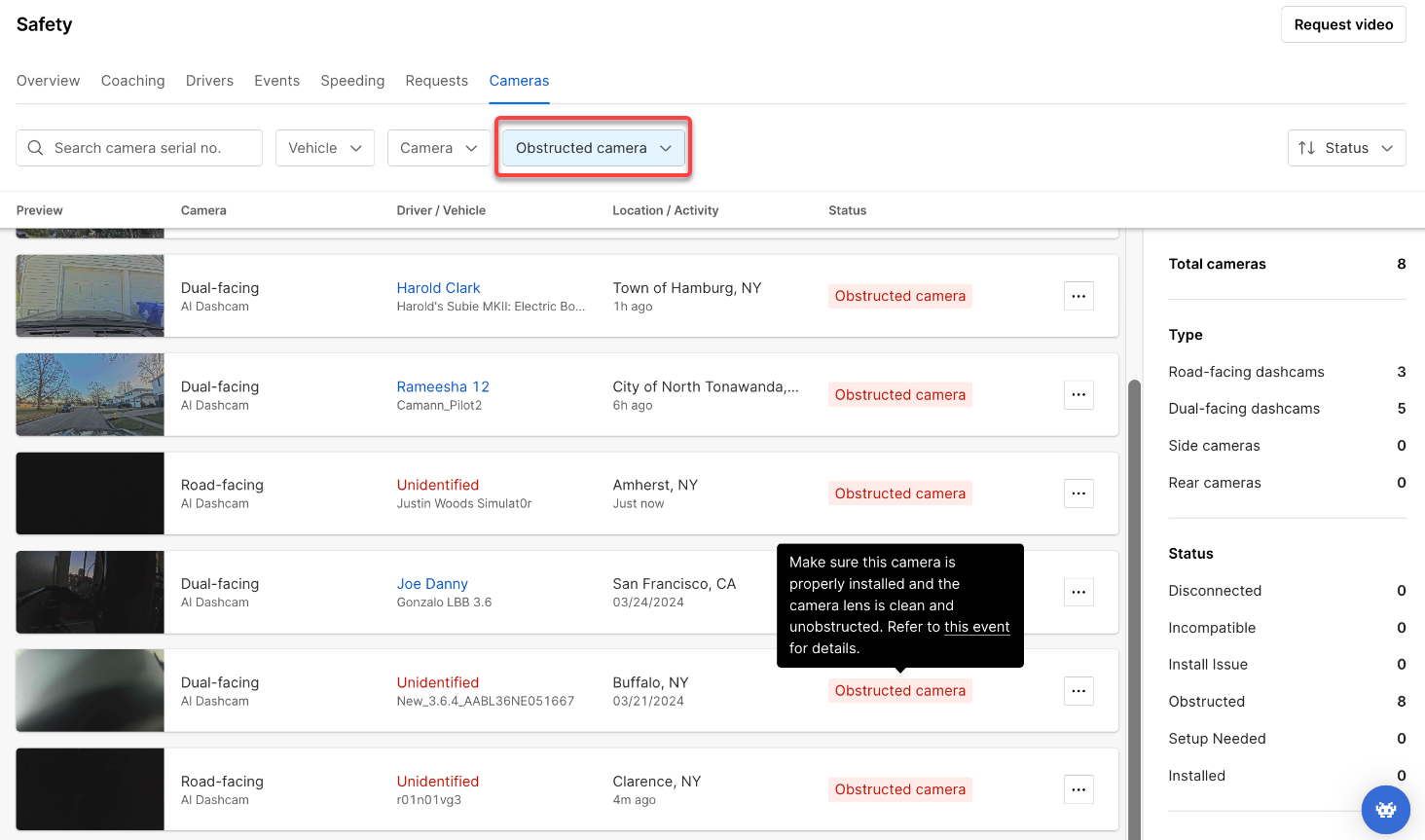Open Harold Clark driver profile link
The image size is (1425, 840).
(x=438, y=288)
